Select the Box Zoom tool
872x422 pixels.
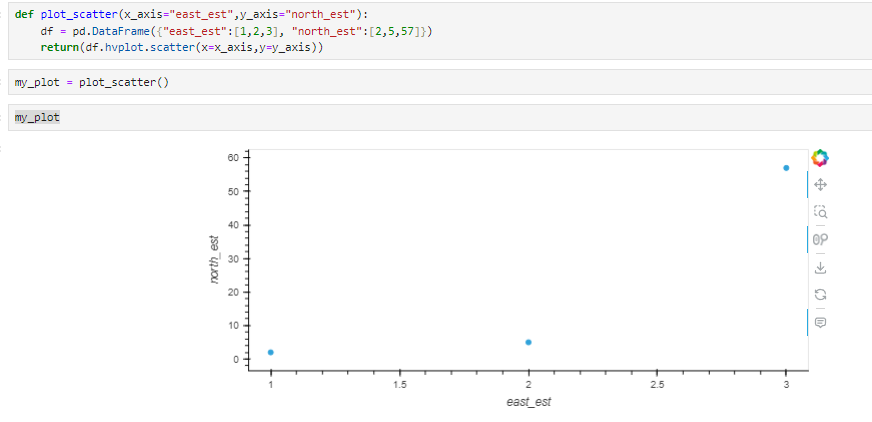pyautogui.click(x=820, y=212)
